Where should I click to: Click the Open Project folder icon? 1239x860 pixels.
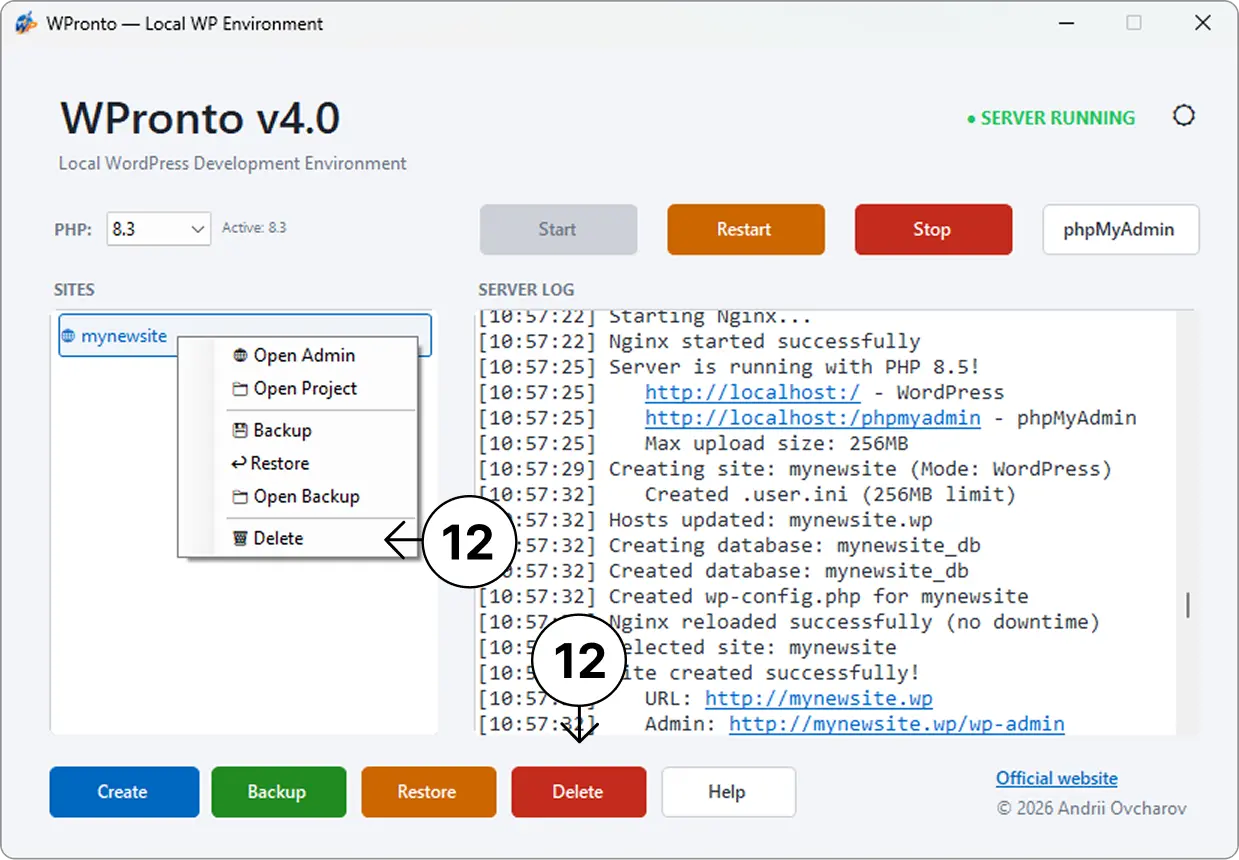(240, 389)
